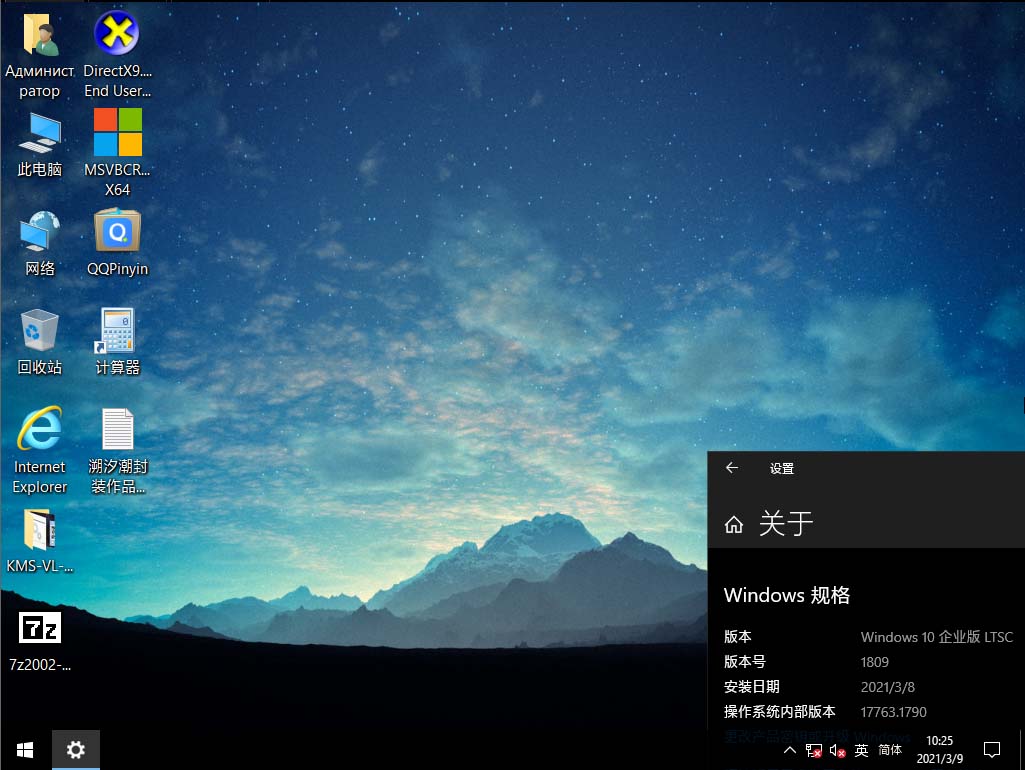Image resolution: width=1025 pixels, height=770 pixels.
Task: Open the QQPinyin package icon
Action: point(117,232)
